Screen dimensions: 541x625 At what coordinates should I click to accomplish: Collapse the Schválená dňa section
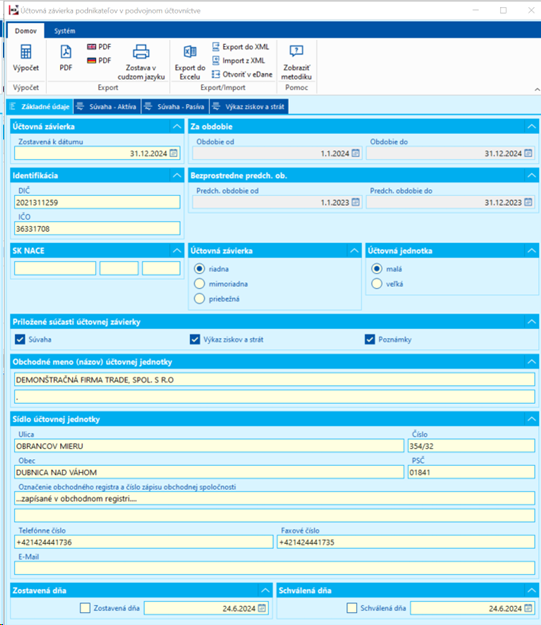coord(531,590)
